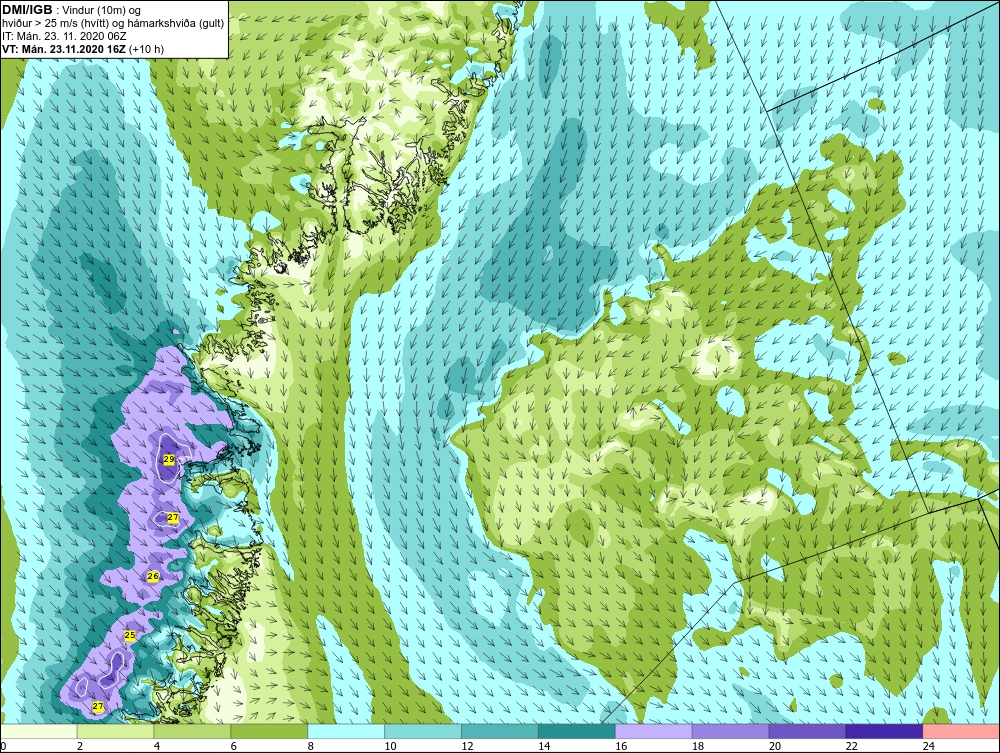1000x753 pixels.
Task: Click the "IT: Mán. 23. 11. 2020 06Z" line
Action: tap(64, 36)
